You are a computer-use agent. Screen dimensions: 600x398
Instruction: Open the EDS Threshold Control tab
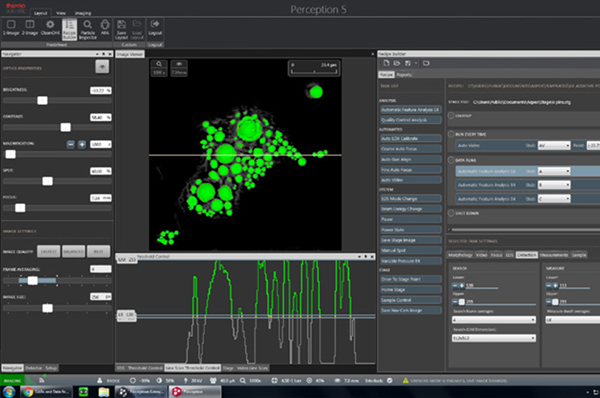coord(140,368)
